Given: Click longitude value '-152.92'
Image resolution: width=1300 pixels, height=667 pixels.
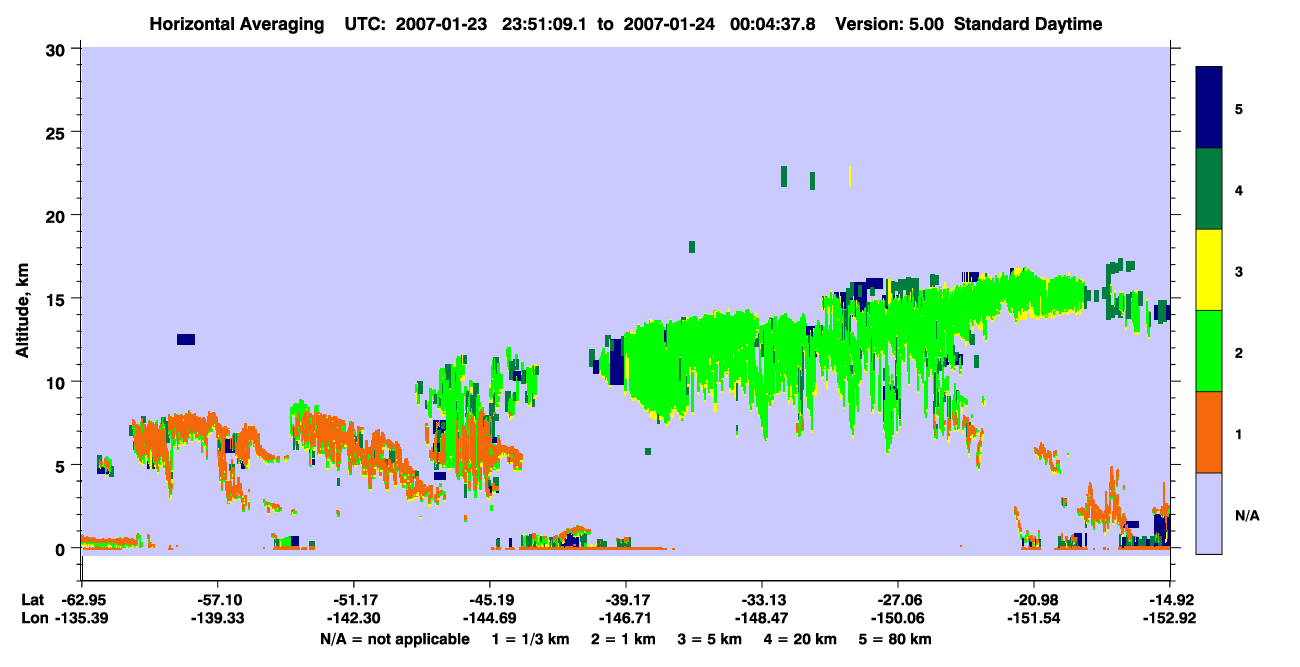Looking at the screenshot, I should tap(1170, 618).
